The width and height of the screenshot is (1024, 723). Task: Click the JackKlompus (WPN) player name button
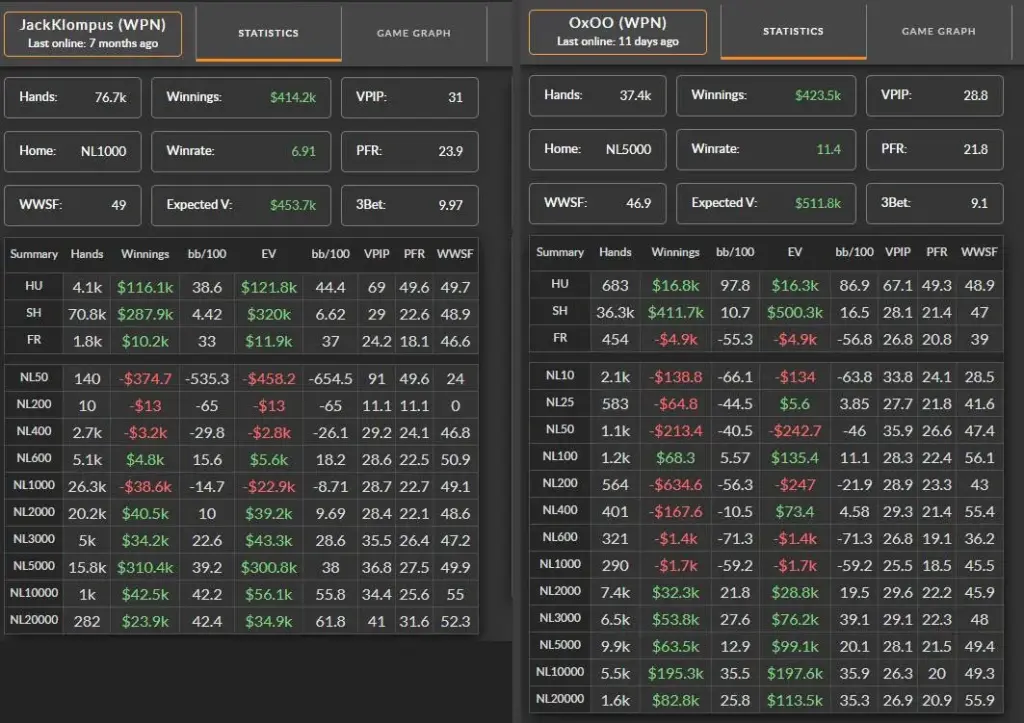[x=93, y=33]
